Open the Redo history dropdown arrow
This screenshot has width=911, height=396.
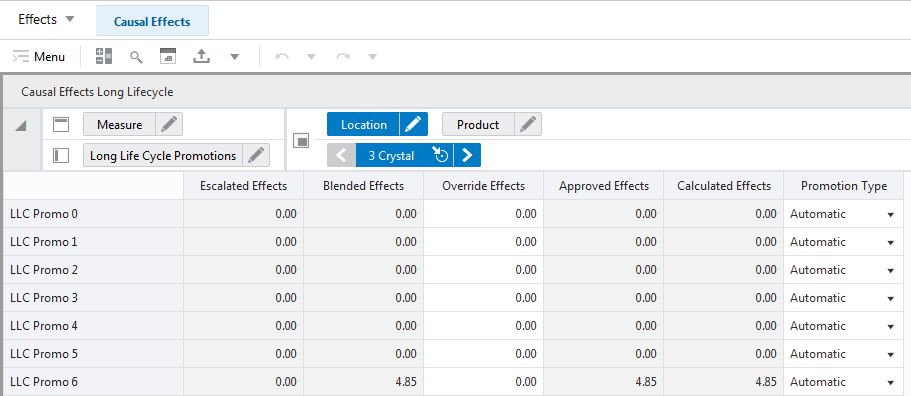(x=372, y=57)
